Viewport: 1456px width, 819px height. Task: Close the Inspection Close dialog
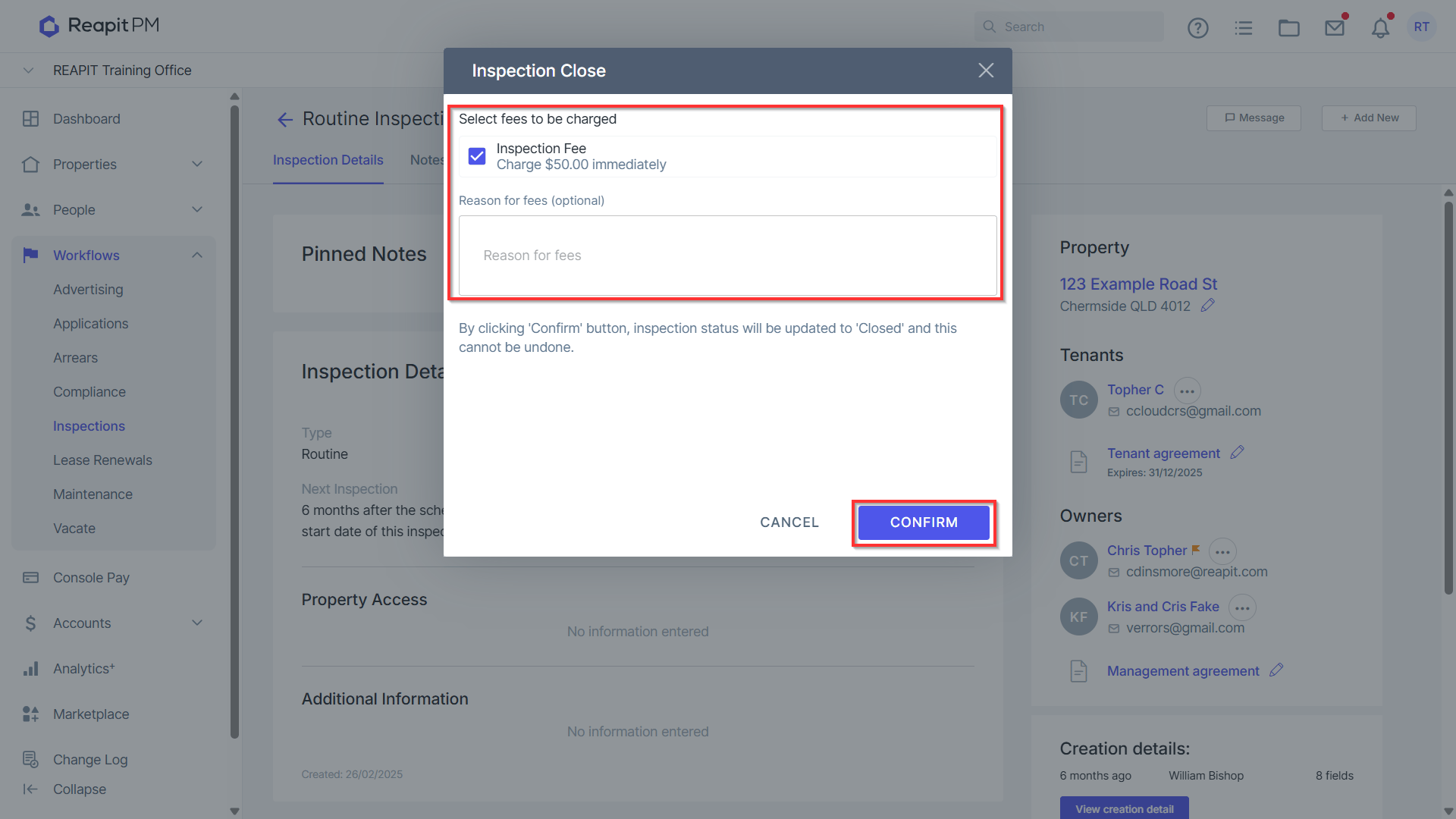986,71
